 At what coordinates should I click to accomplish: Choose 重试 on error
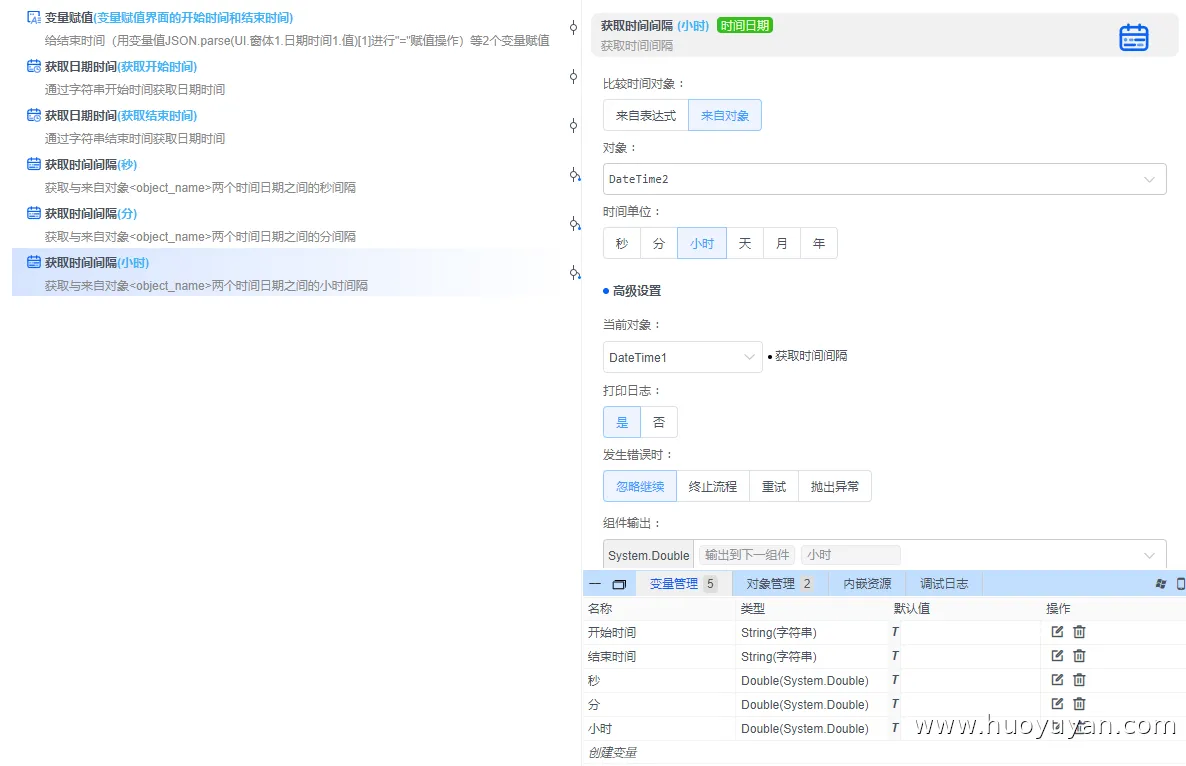click(774, 486)
